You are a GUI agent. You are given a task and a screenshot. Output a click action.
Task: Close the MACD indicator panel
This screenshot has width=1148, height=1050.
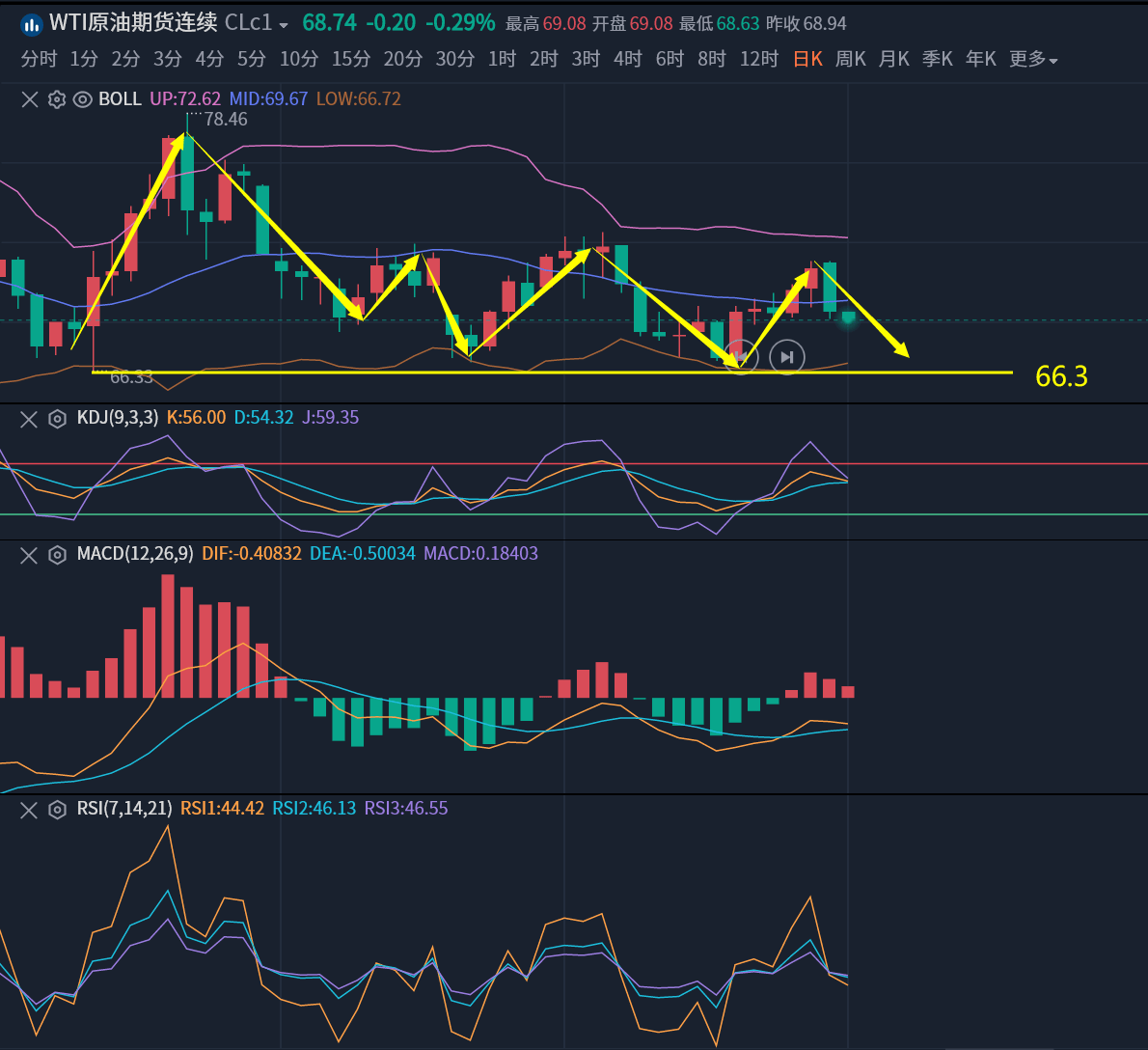point(30,555)
